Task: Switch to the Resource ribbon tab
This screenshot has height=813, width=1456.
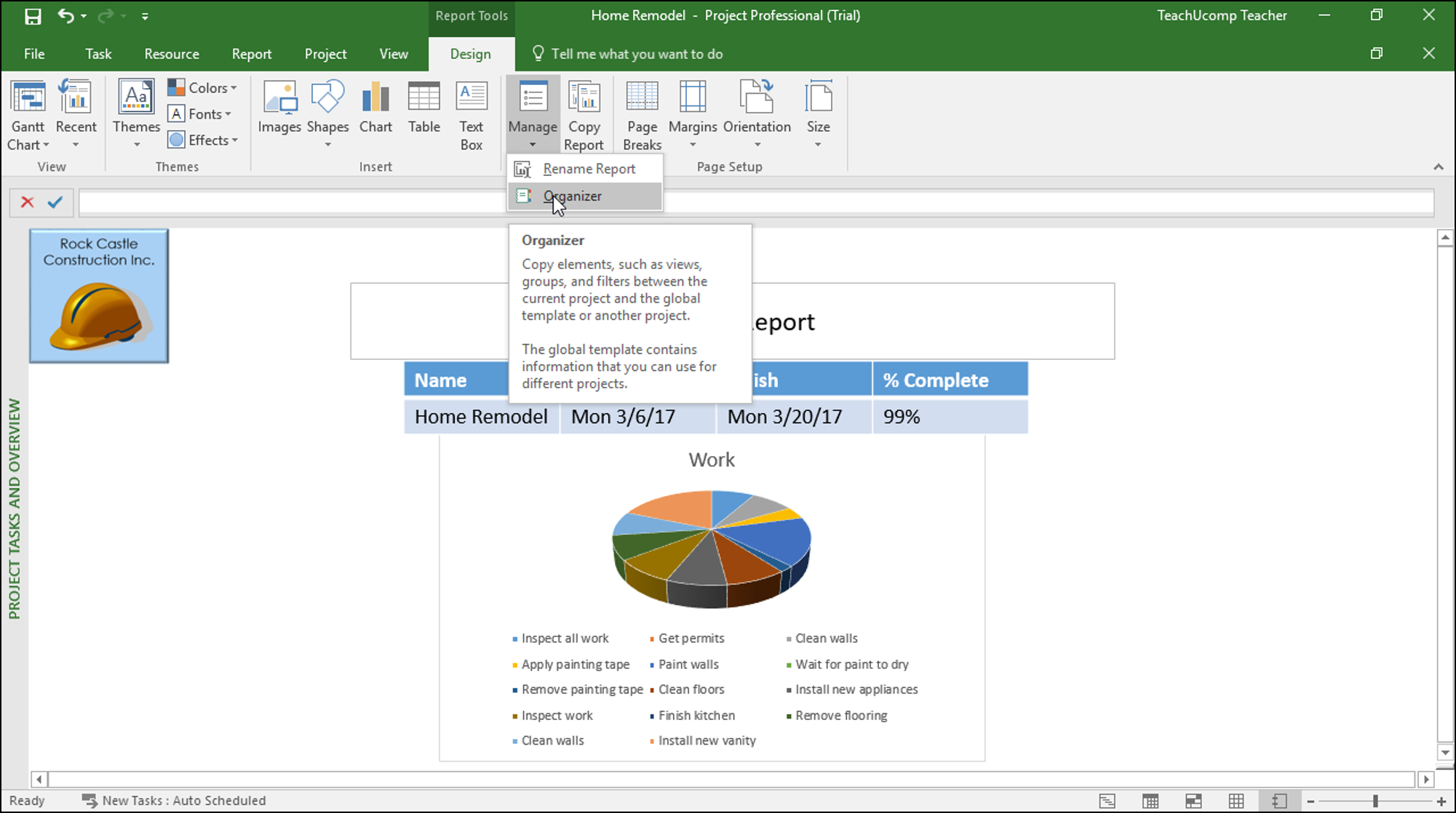Action: (172, 54)
